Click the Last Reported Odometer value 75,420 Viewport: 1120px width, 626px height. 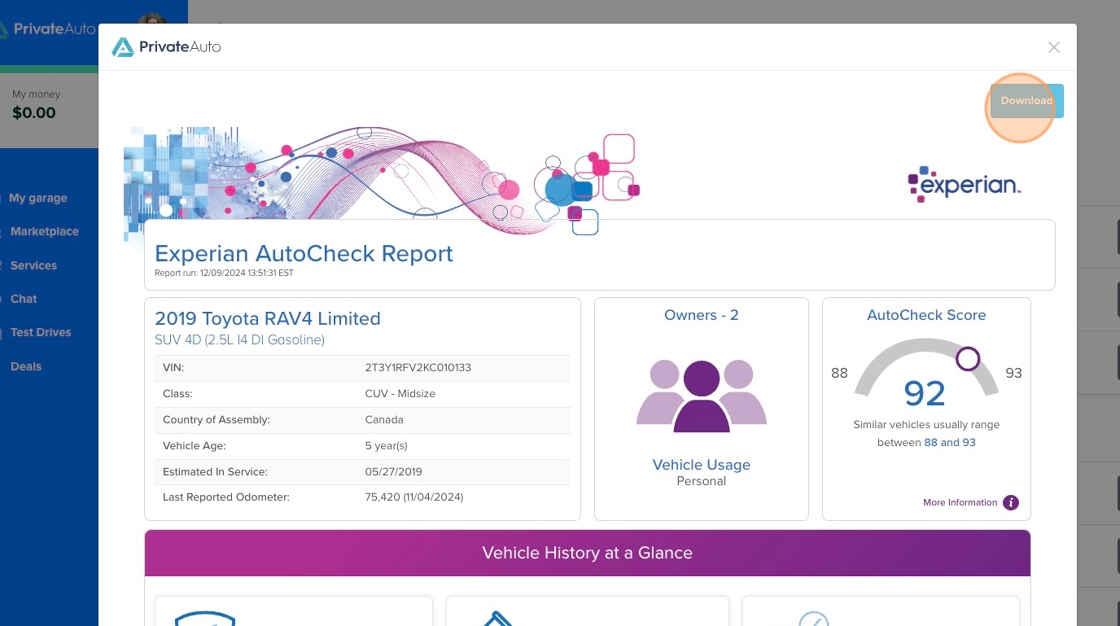click(x=414, y=497)
